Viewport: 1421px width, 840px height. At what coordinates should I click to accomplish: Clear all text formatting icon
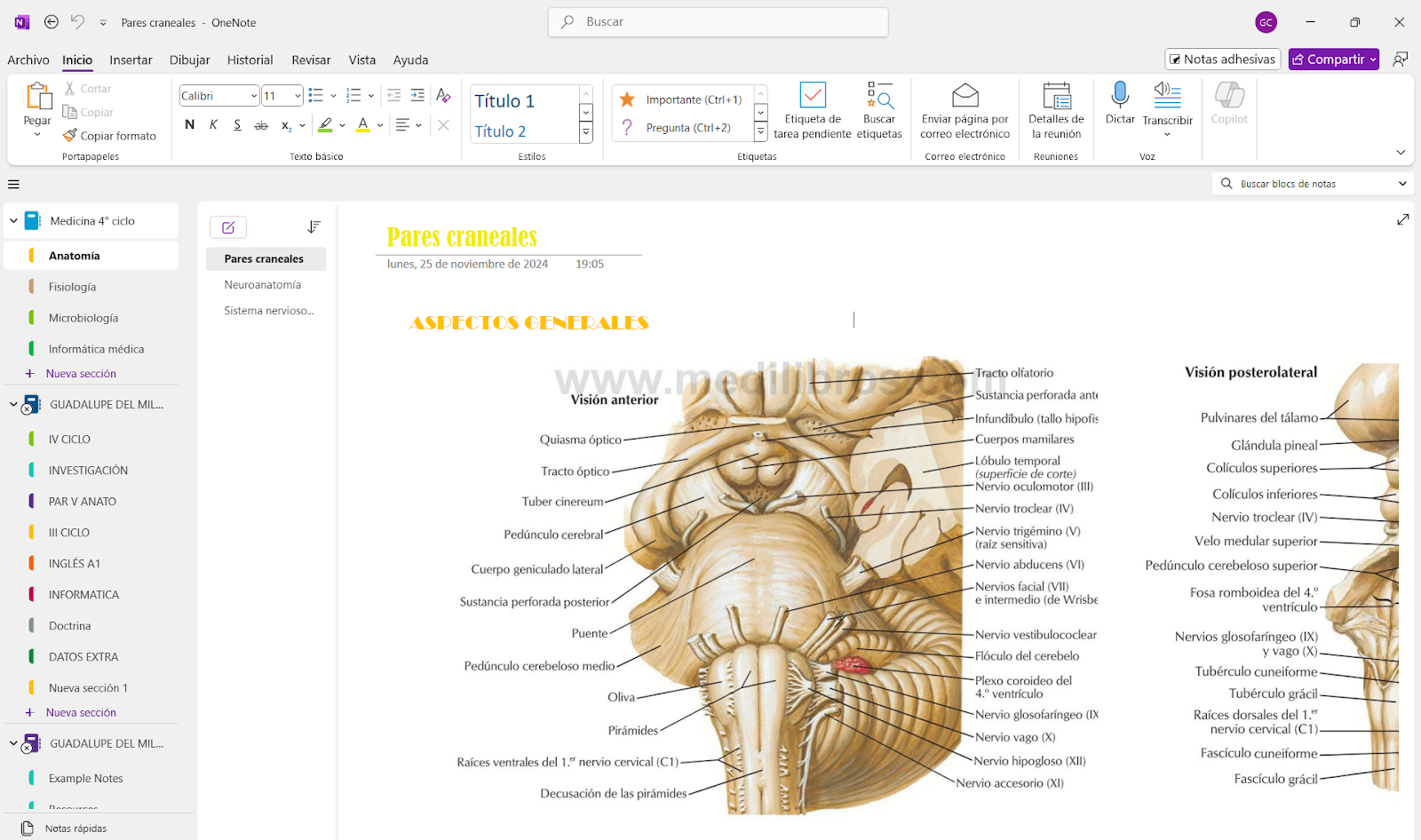click(x=443, y=95)
